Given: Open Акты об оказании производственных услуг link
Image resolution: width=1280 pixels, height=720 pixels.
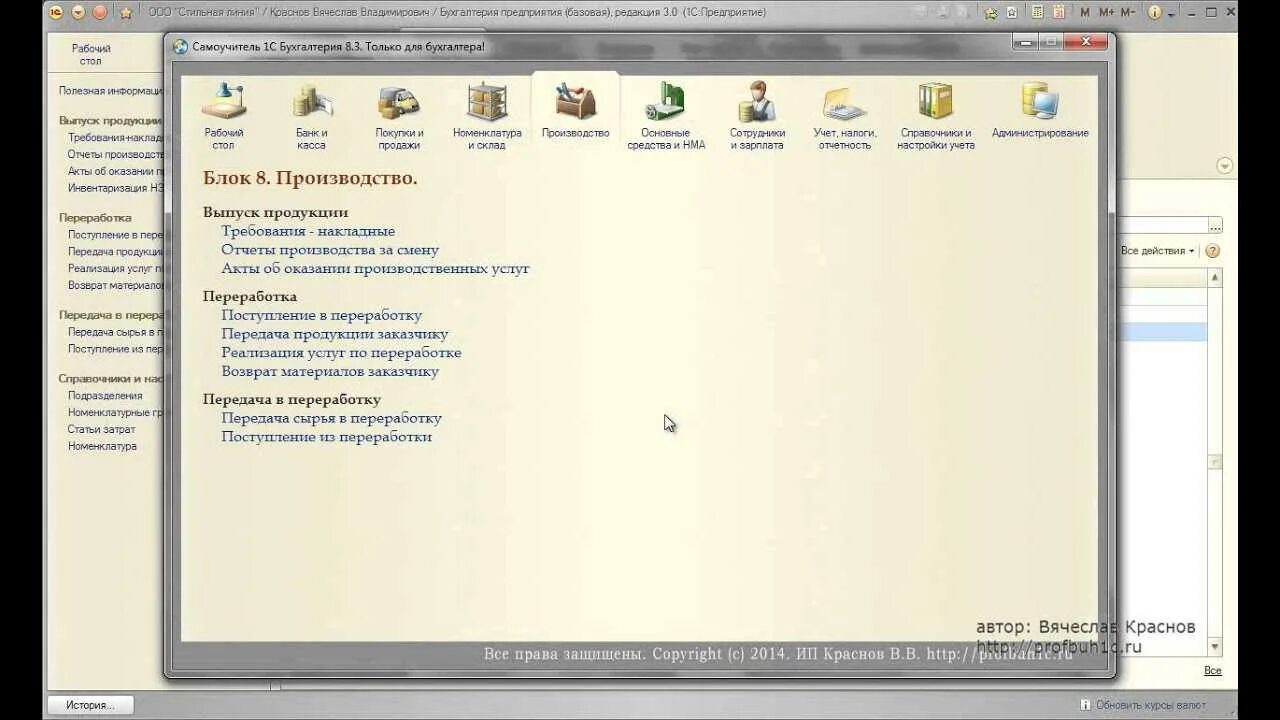Looking at the screenshot, I should [375, 268].
